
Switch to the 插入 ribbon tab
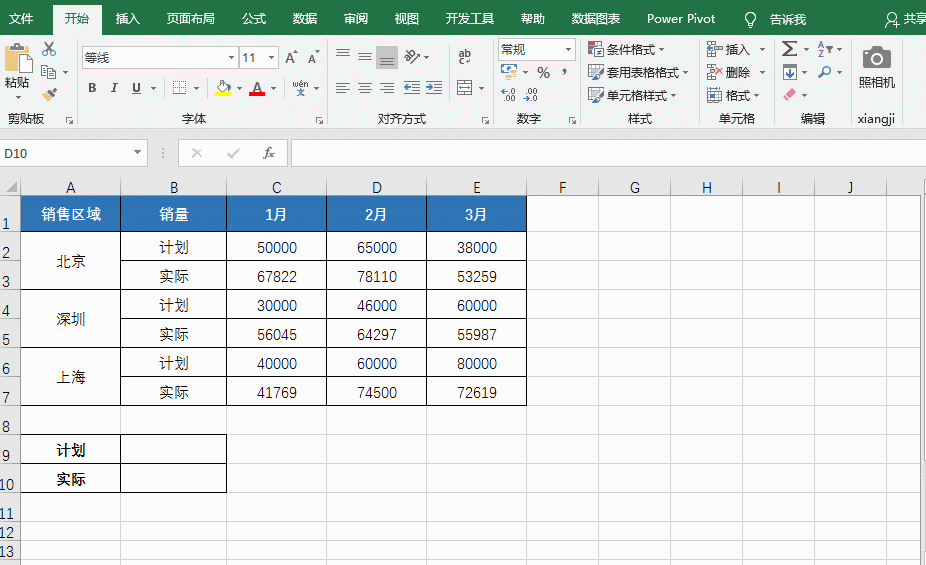pos(128,19)
